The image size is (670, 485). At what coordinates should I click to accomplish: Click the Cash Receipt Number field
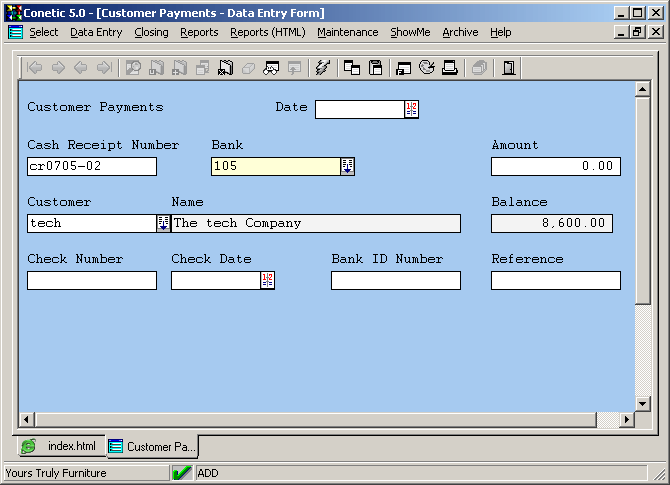pos(92,166)
